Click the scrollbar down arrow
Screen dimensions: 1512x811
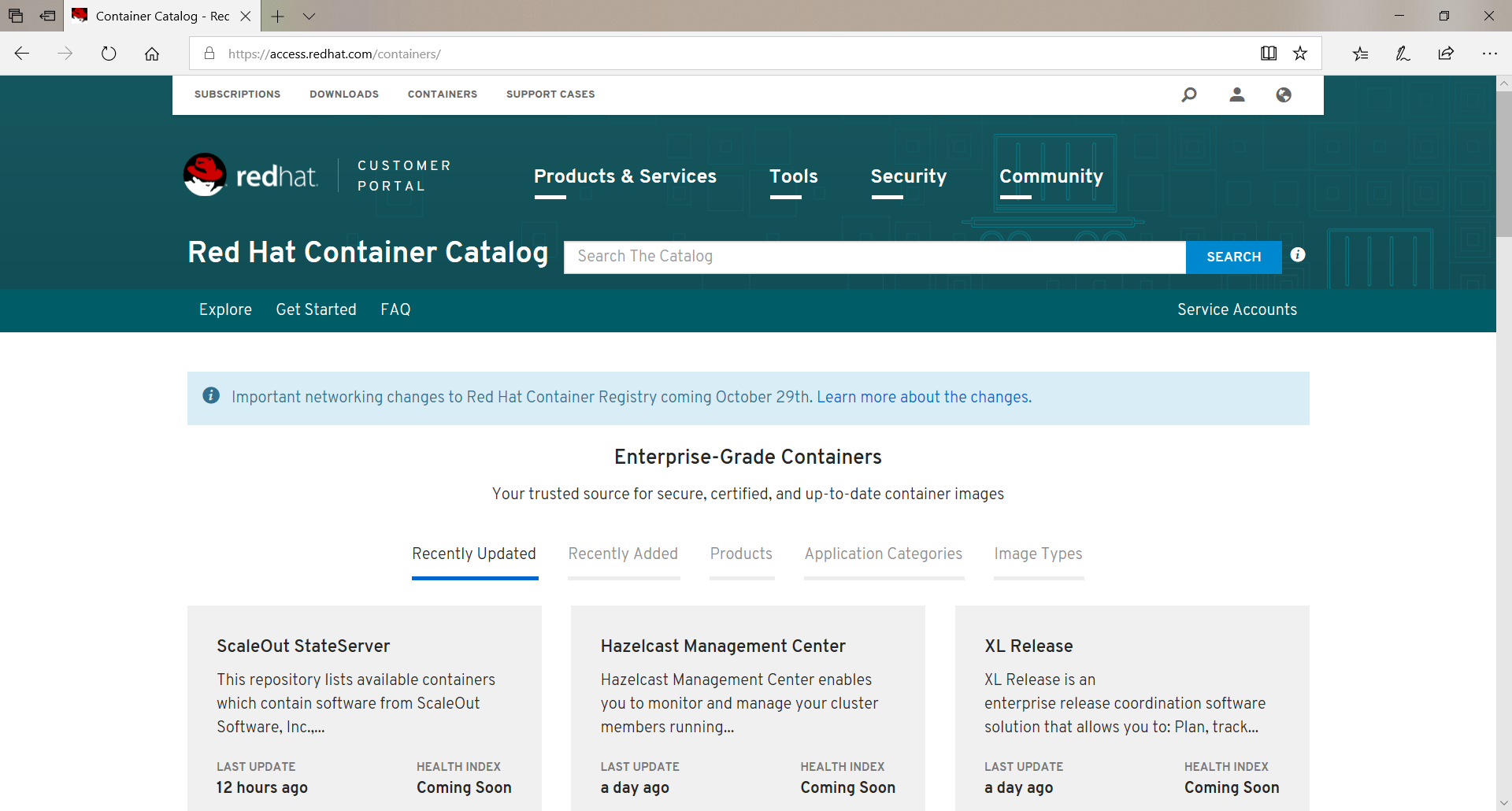click(x=1503, y=802)
